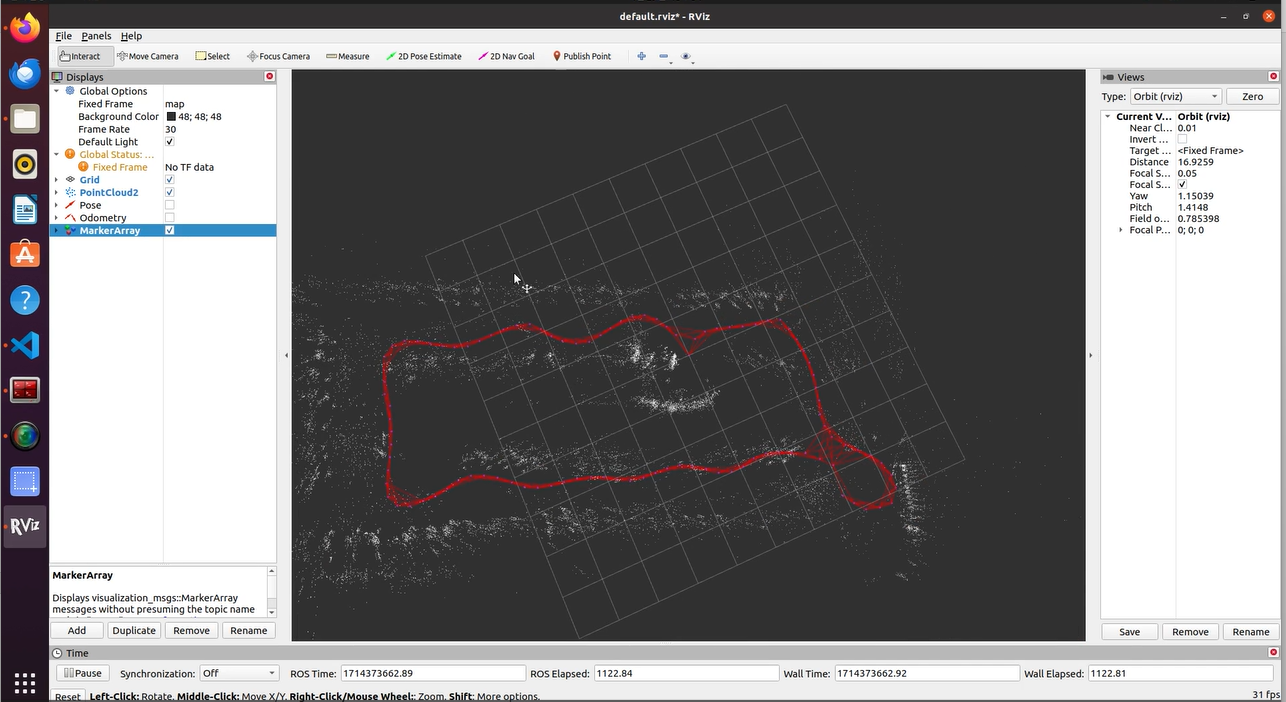Click the Background Color swatch
Viewport: 1286px width, 702px height.
[171, 117]
